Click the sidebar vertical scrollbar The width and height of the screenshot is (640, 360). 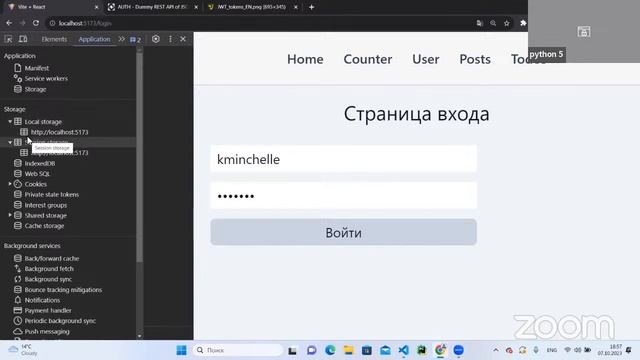pyautogui.click(x=140, y=157)
